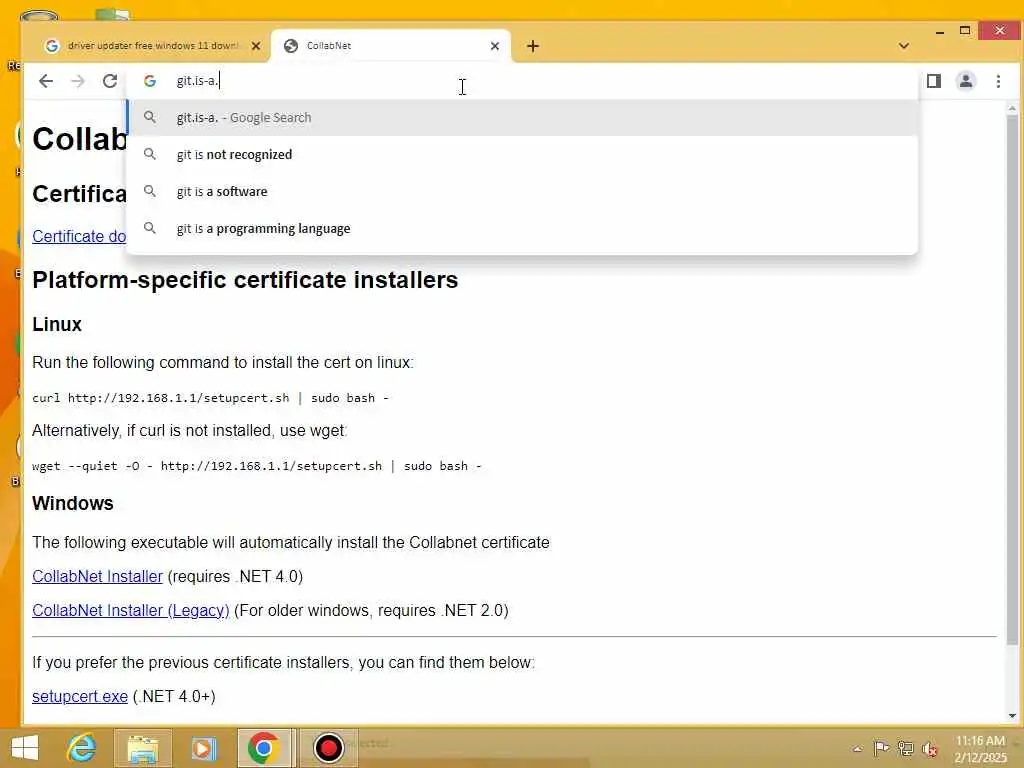This screenshot has width=1024, height=768.
Task: Click the wget --quiet command text
Action: click(257, 466)
